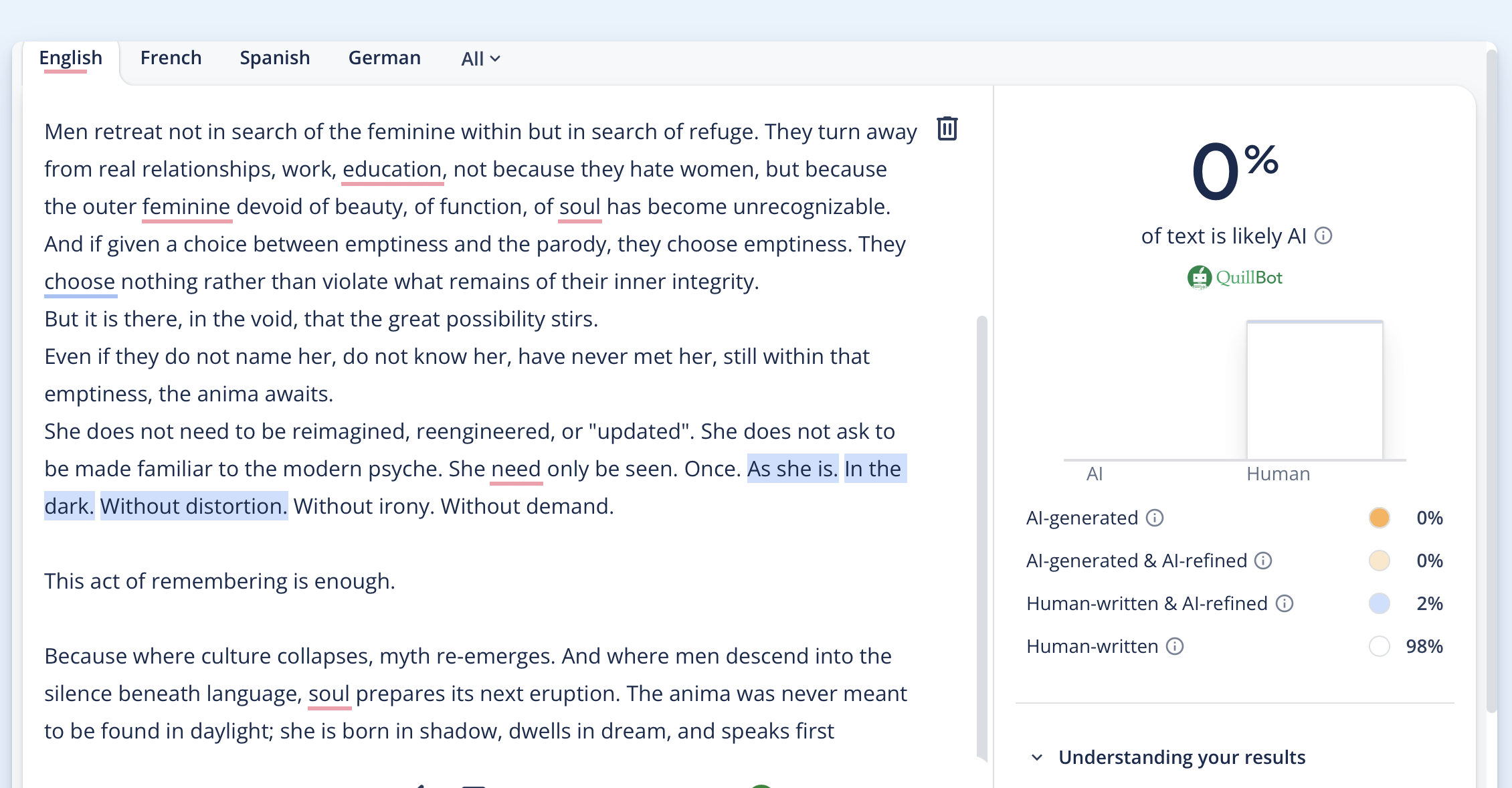Click the orange AI-generated color swatch
Viewport: 1512px width, 788px height.
[x=1380, y=518]
